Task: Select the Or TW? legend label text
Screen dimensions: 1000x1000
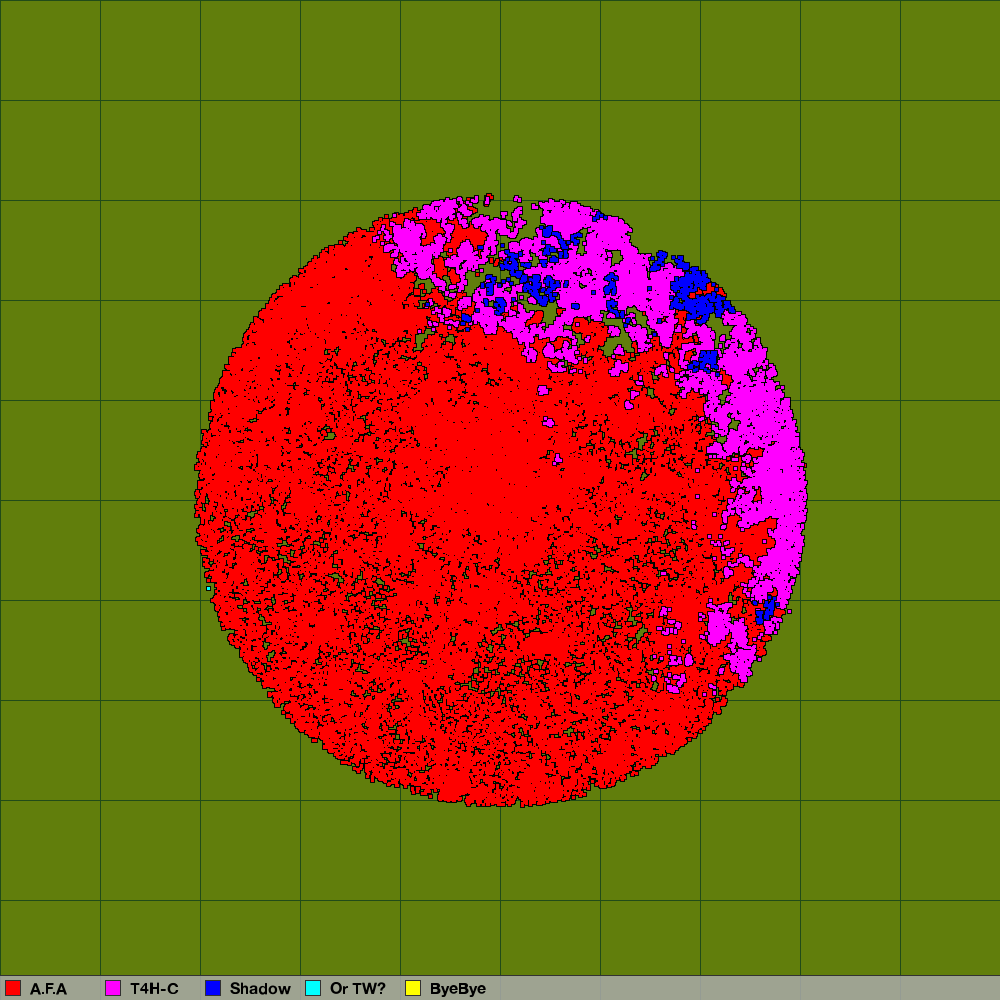Action: [357, 989]
